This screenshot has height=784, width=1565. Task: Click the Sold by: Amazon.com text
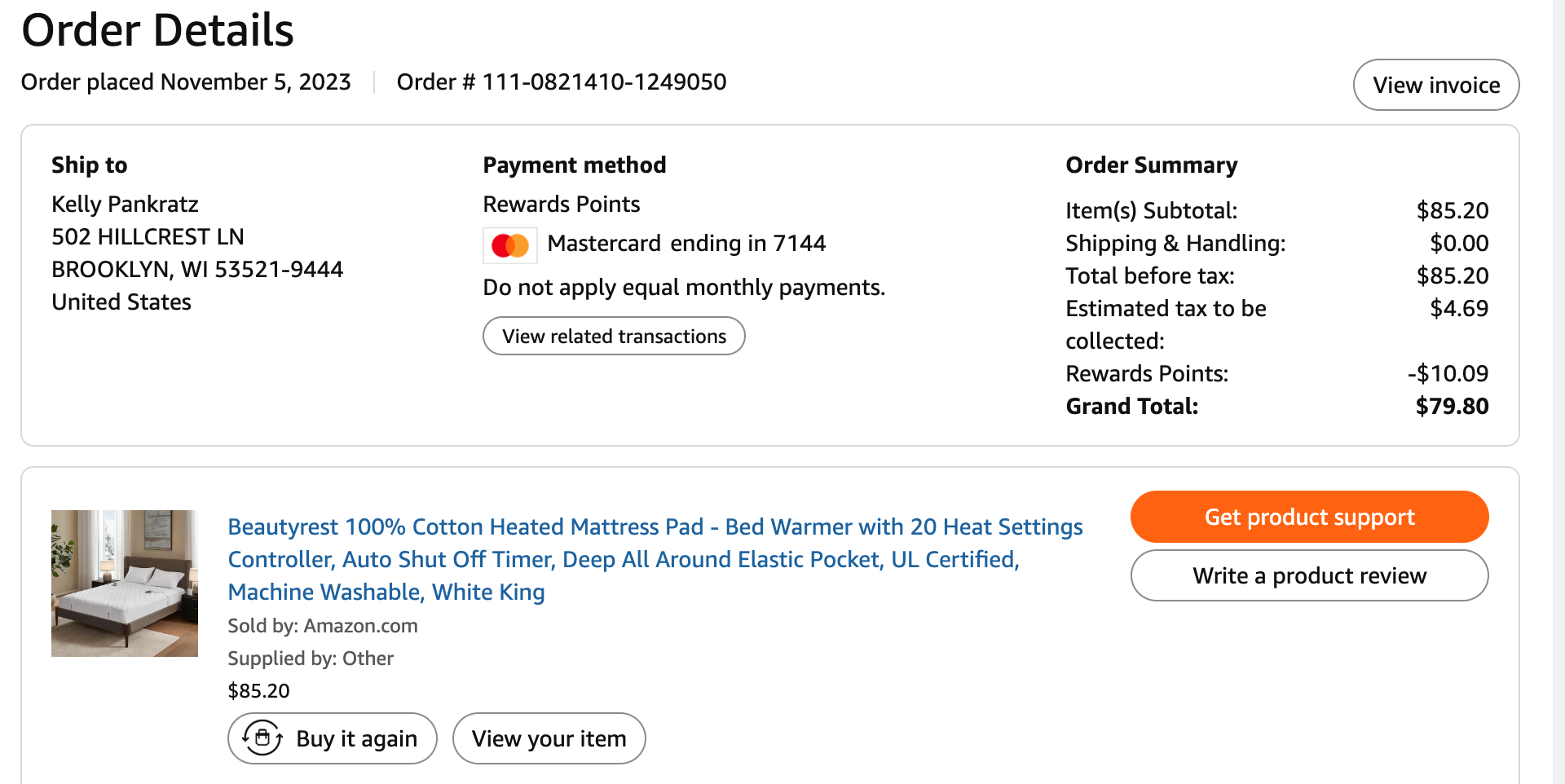coord(323,626)
